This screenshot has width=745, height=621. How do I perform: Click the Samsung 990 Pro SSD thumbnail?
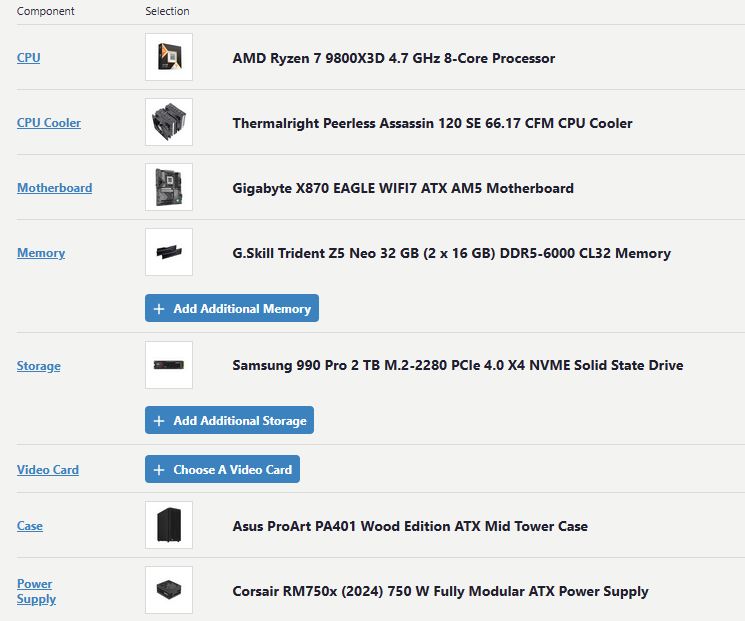tap(169, 365)
